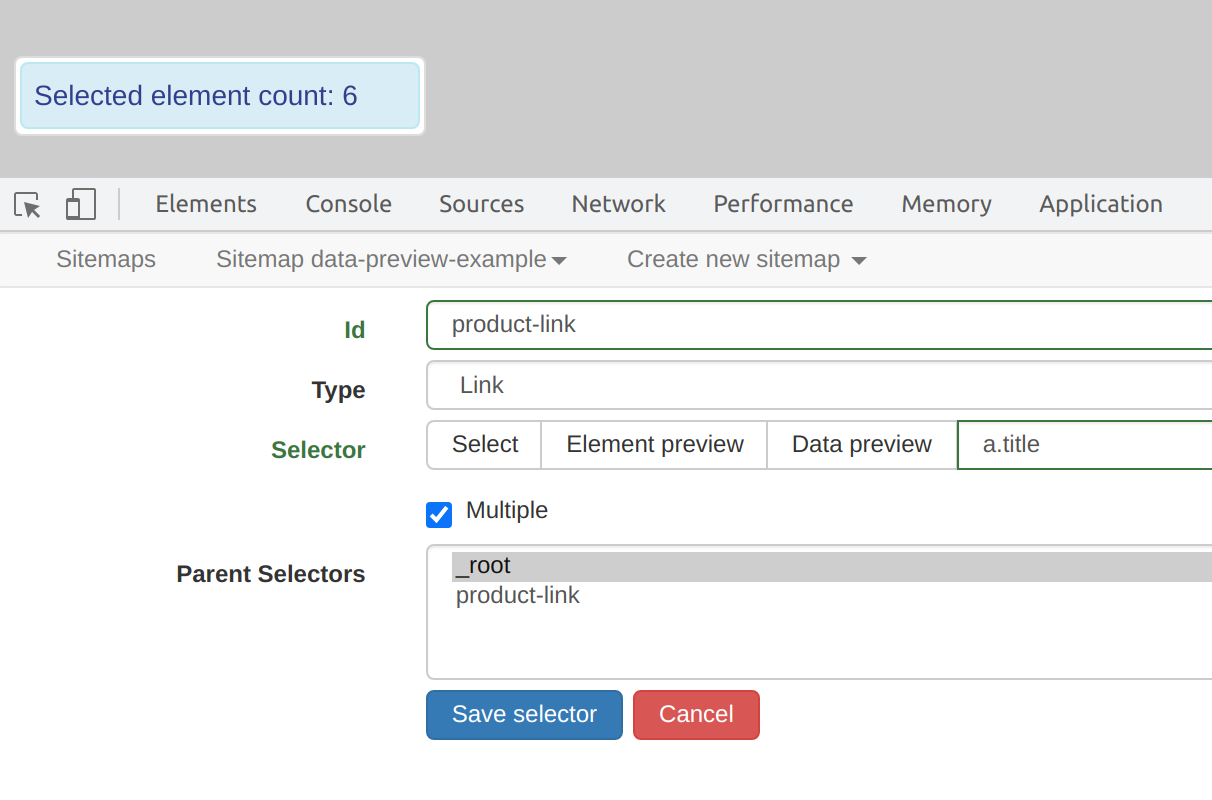Switch to the Memory tab
Viewport: 1212px width, 800px height.
coord(945,204)
